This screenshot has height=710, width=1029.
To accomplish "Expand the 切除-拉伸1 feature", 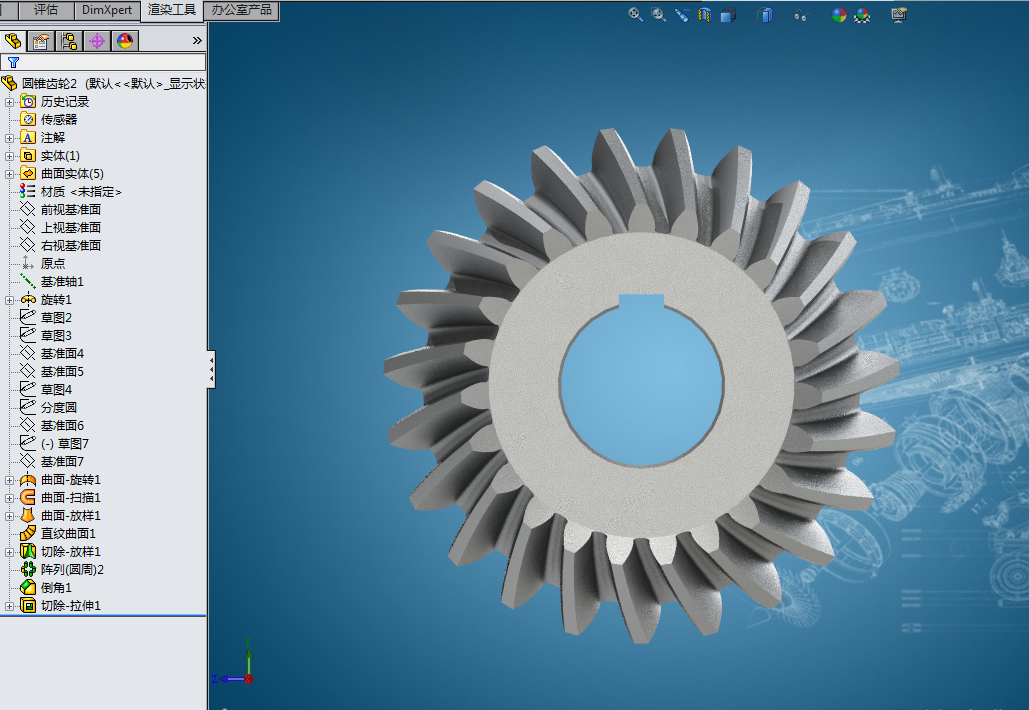I will click(x=9, y=606).
